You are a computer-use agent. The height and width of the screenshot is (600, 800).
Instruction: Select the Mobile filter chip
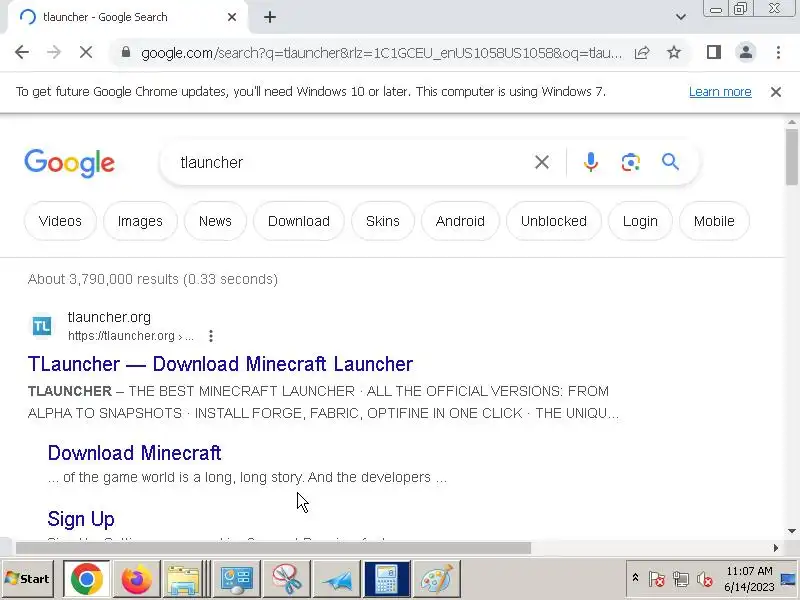pyautogui.click(x=714, y=221)
